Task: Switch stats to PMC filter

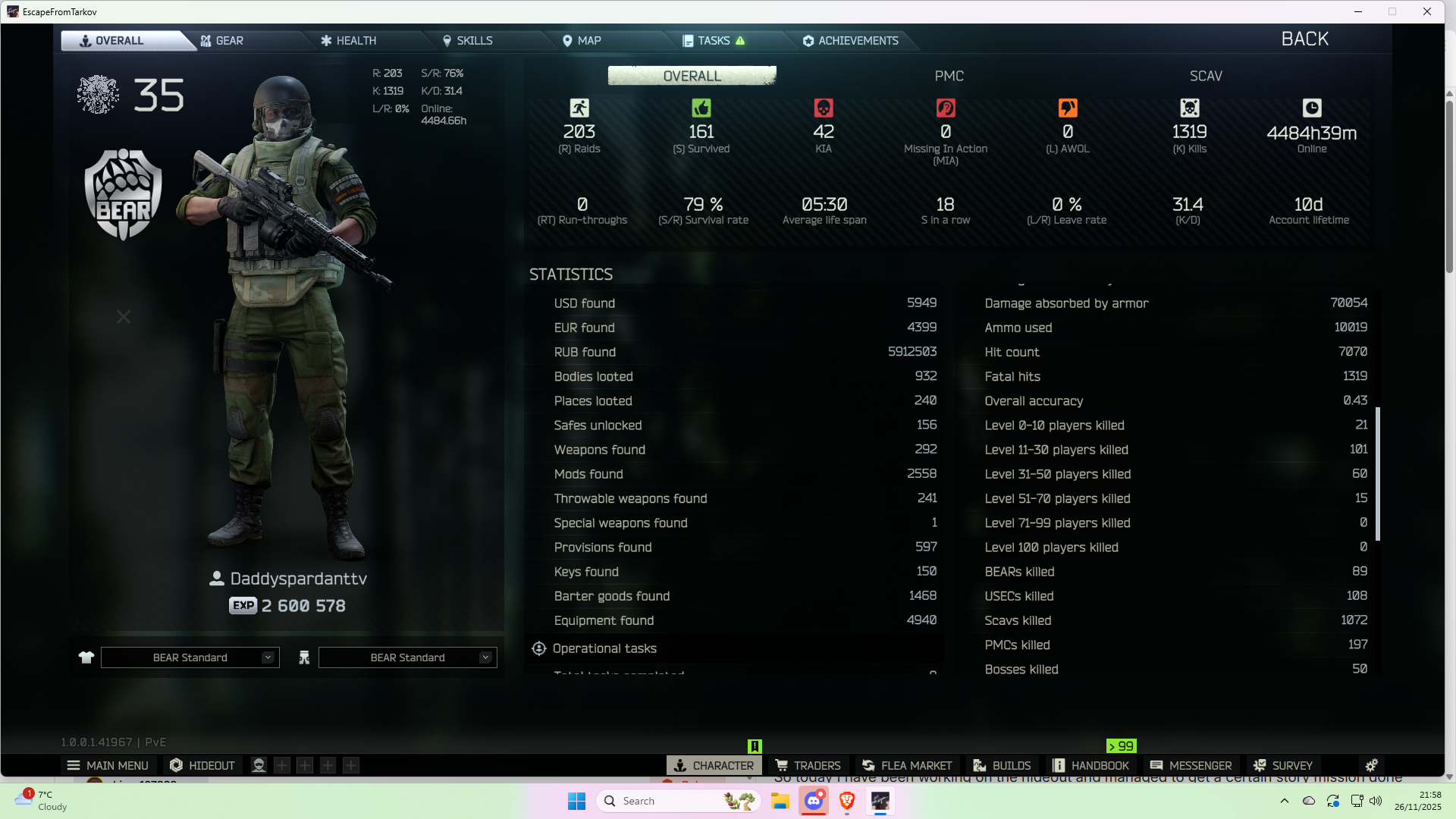Action: [949, 76]
